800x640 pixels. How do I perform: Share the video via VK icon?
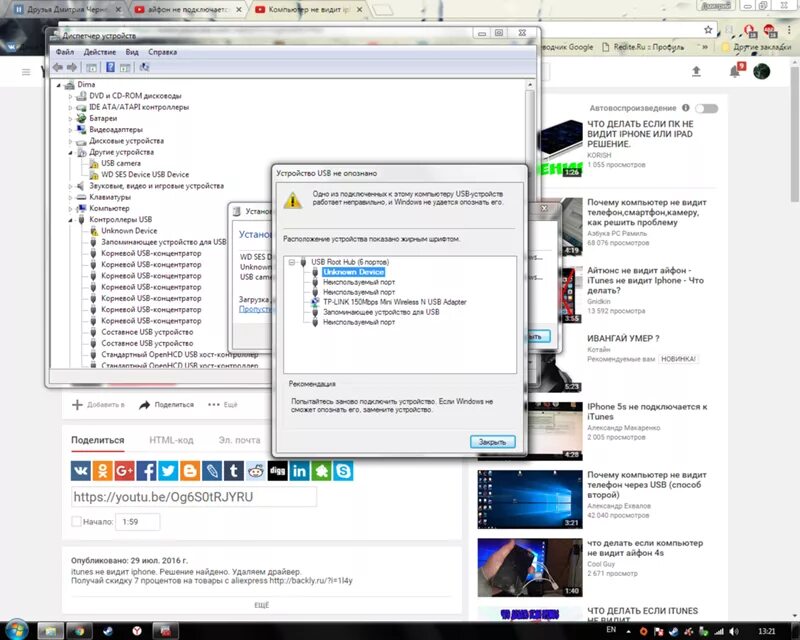pyautogui.click(x=81, y=471)
